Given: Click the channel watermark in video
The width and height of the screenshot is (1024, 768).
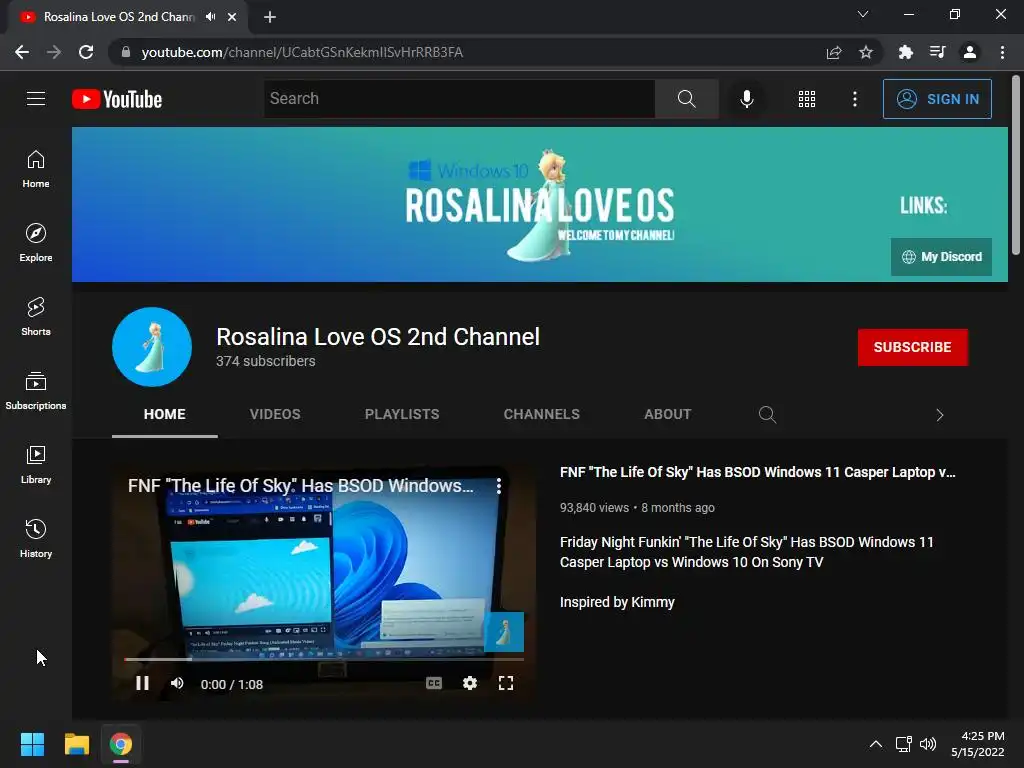Looking at the screenshot, I should coord(504,632).
